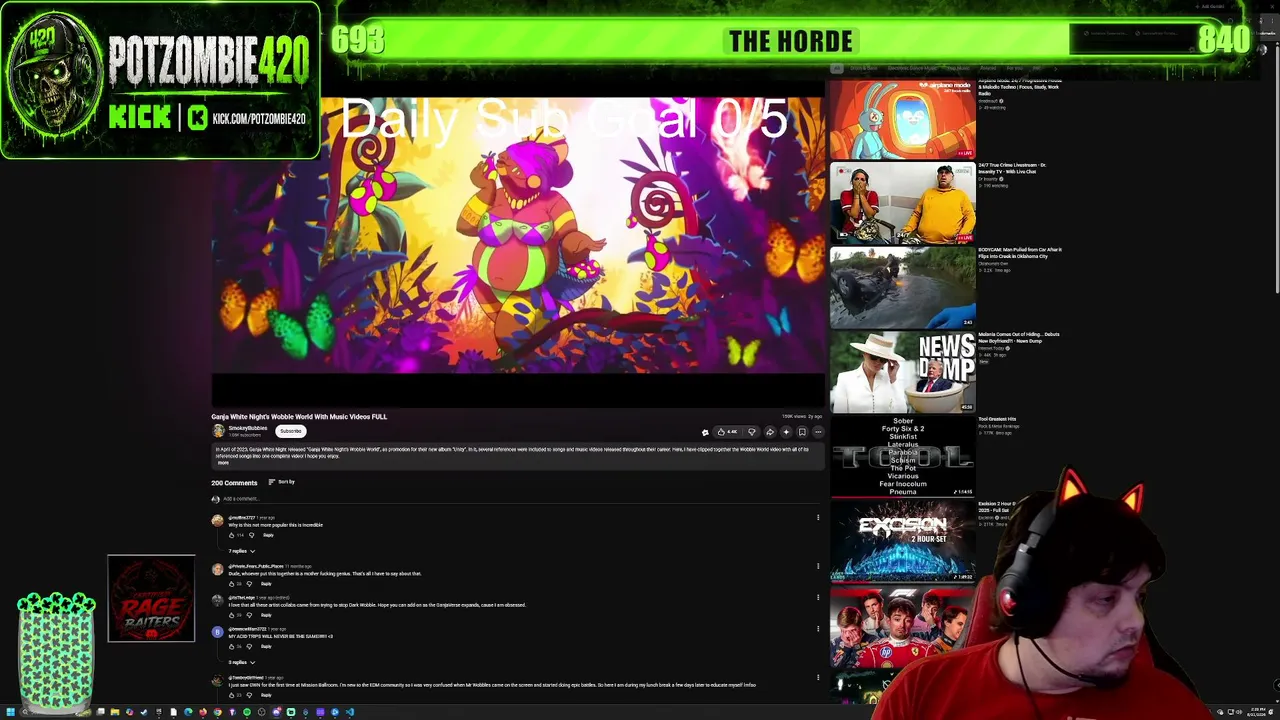
Task: Select the 'Electronic Dance Music' filter chip
Action: click(912, 68)
